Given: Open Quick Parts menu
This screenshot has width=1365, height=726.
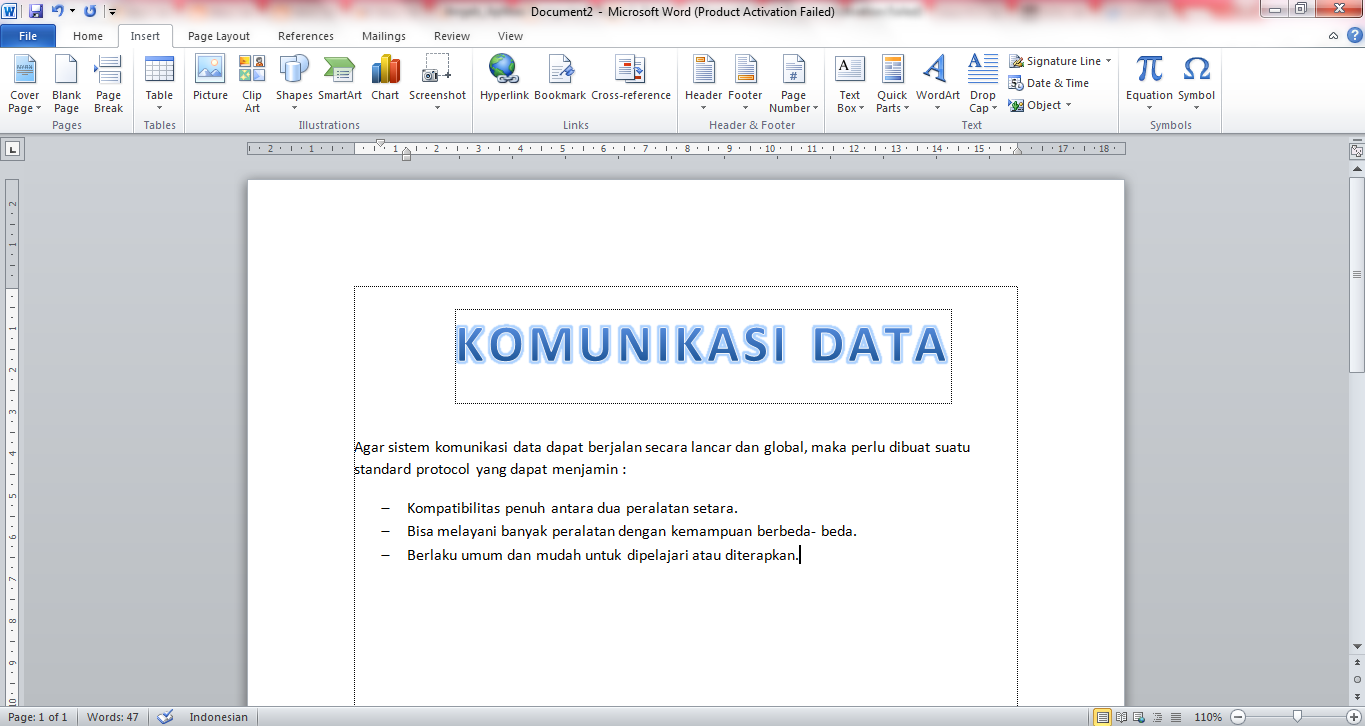Looking at the screenshot, I should 892,84.
